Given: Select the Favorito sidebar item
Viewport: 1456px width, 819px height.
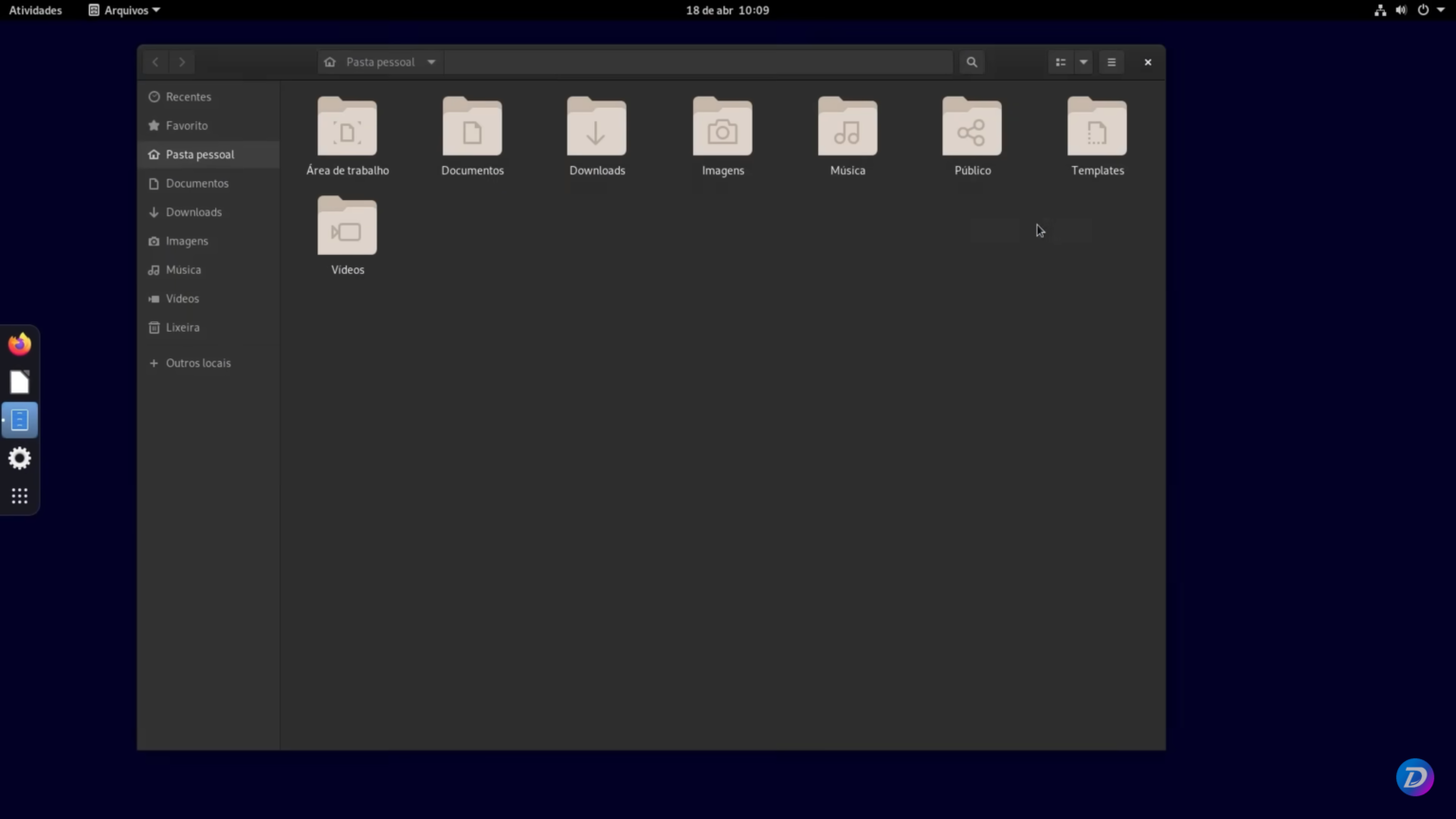Looking at the screenshot, I should 186,125.
